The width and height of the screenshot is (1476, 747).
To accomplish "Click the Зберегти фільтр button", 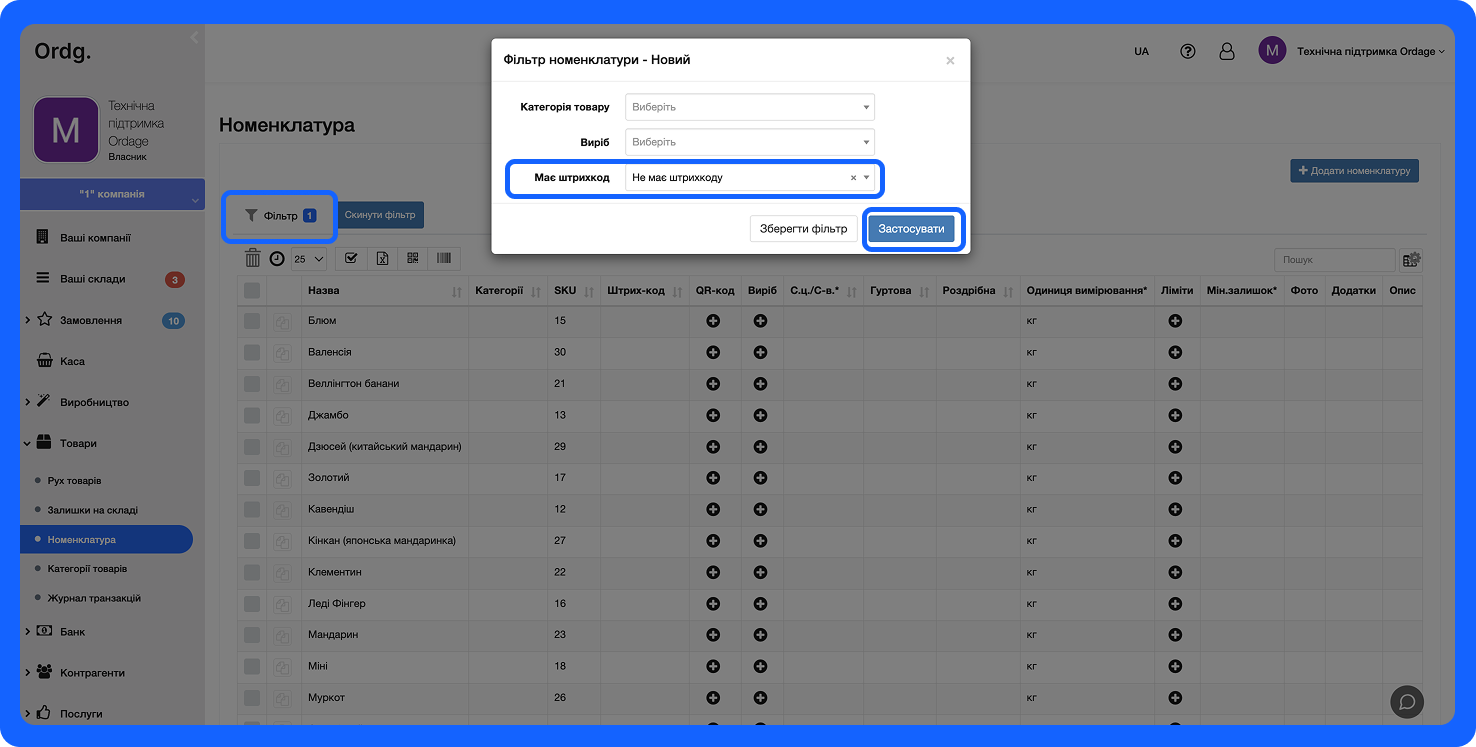I will pos(803,229).
